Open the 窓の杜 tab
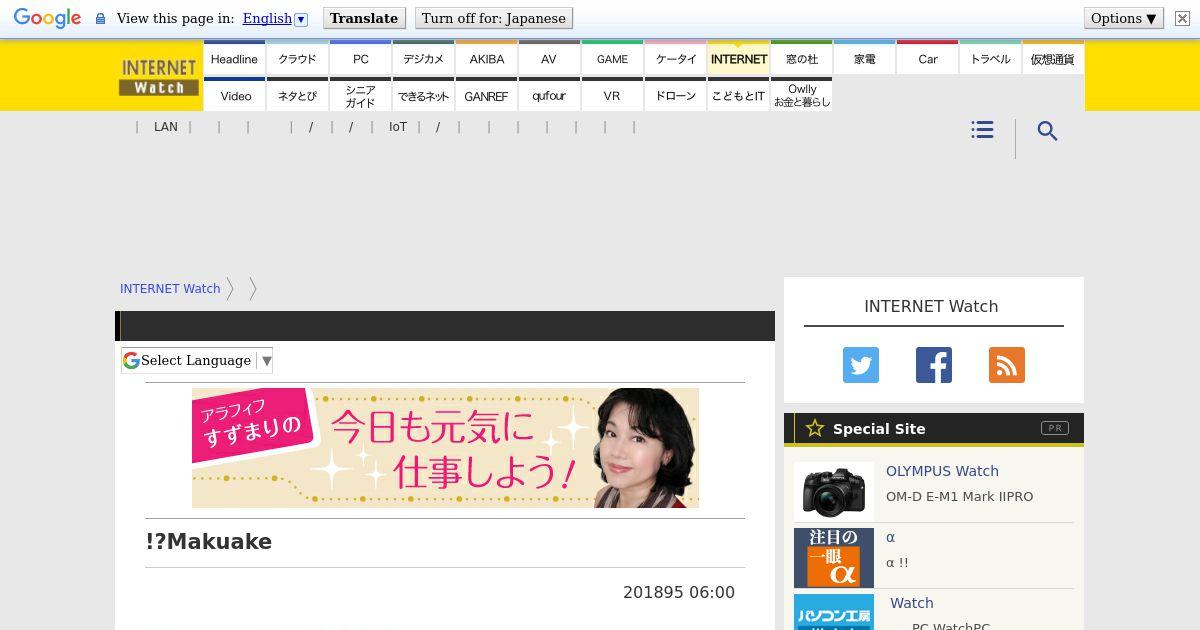 [x=801, y=58]
